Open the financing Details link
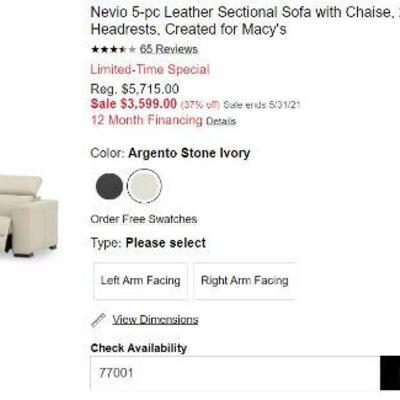The width and height of the screenshot is (400, 400). click(x=221, y=121)
